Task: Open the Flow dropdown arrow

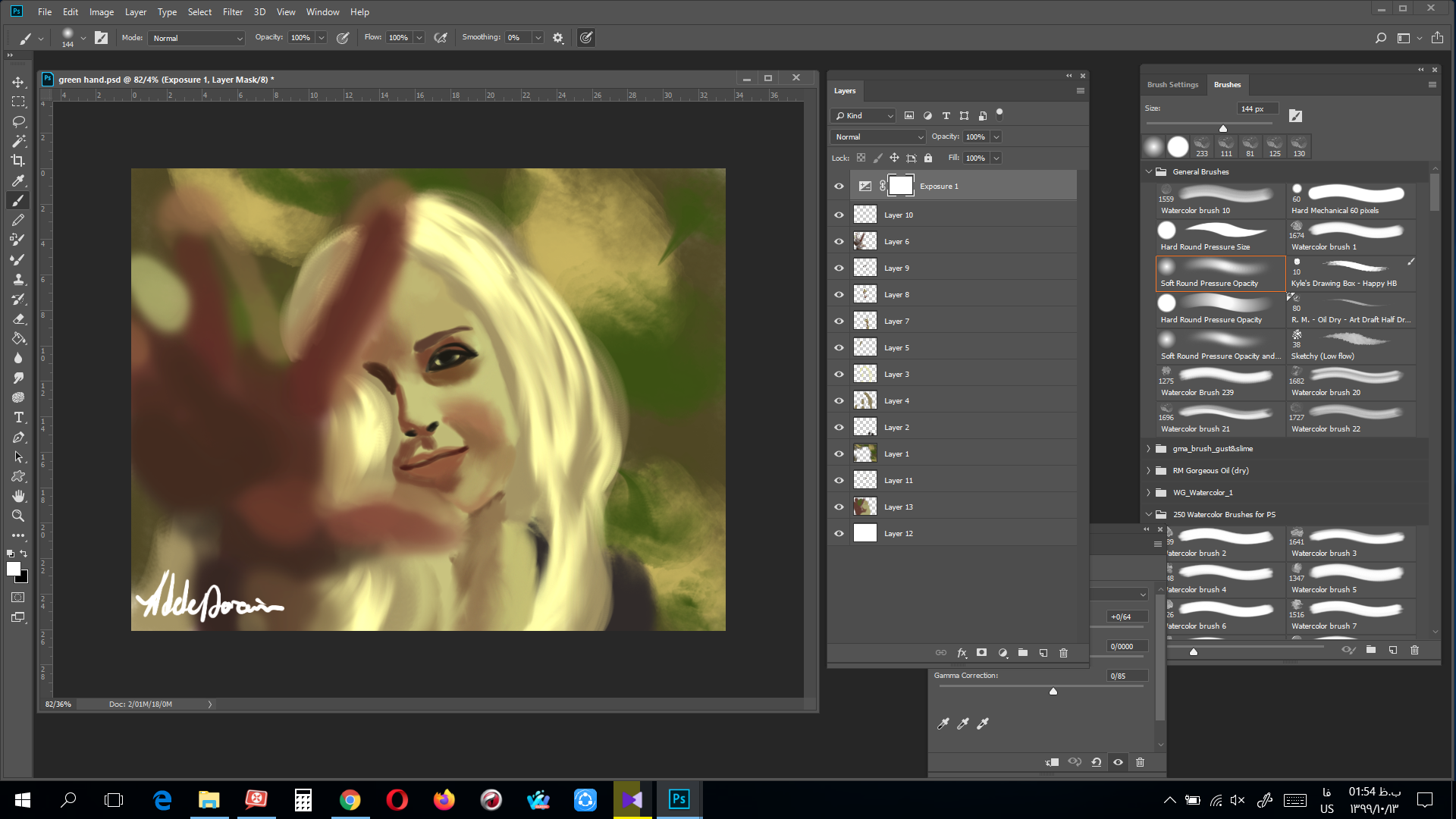Action: pyautogui.click(x=419, y=38)
